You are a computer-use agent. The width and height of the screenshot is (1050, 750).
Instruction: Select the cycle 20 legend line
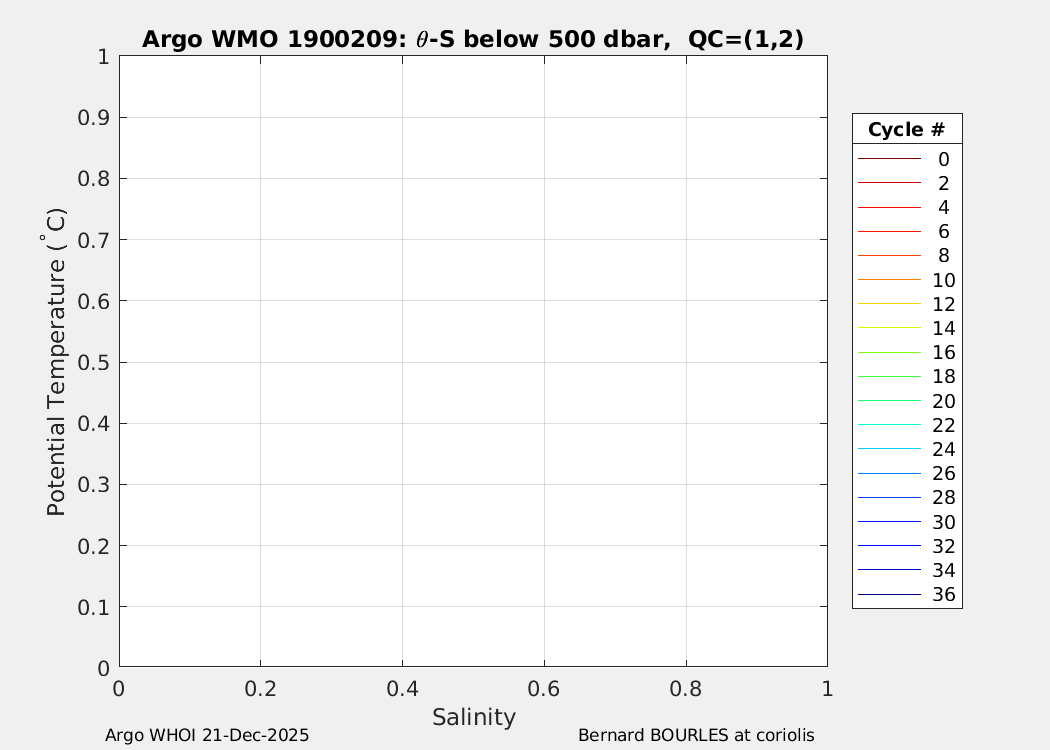pos(888,401)
